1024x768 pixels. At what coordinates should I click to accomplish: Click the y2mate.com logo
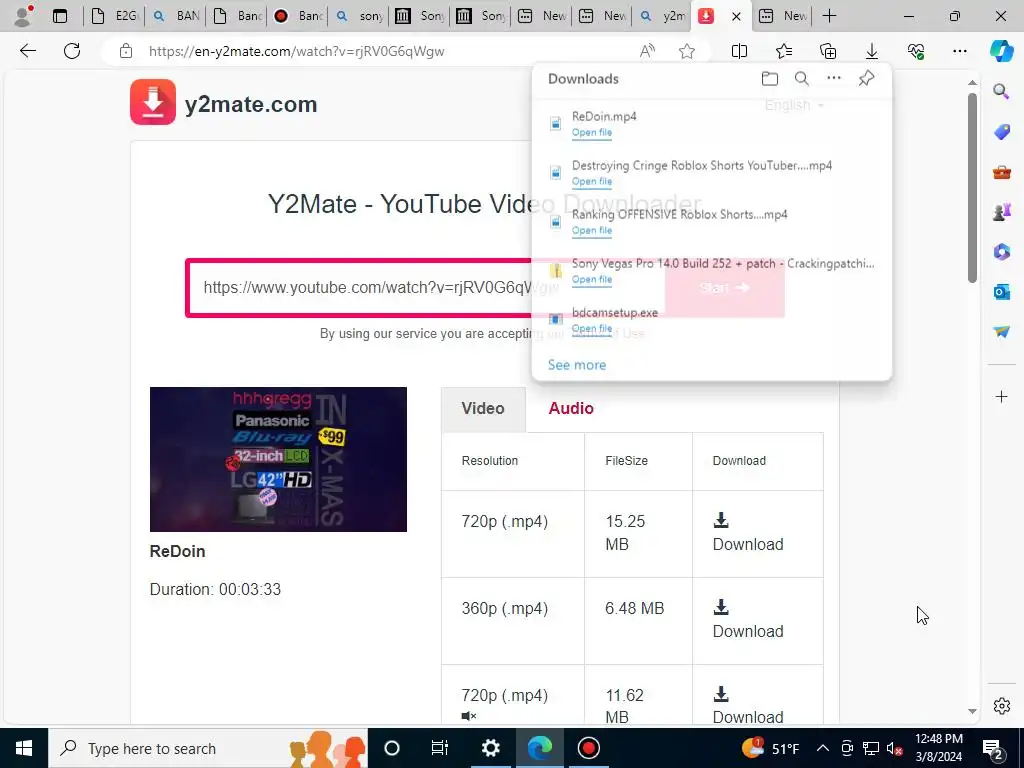pos(223,103)
